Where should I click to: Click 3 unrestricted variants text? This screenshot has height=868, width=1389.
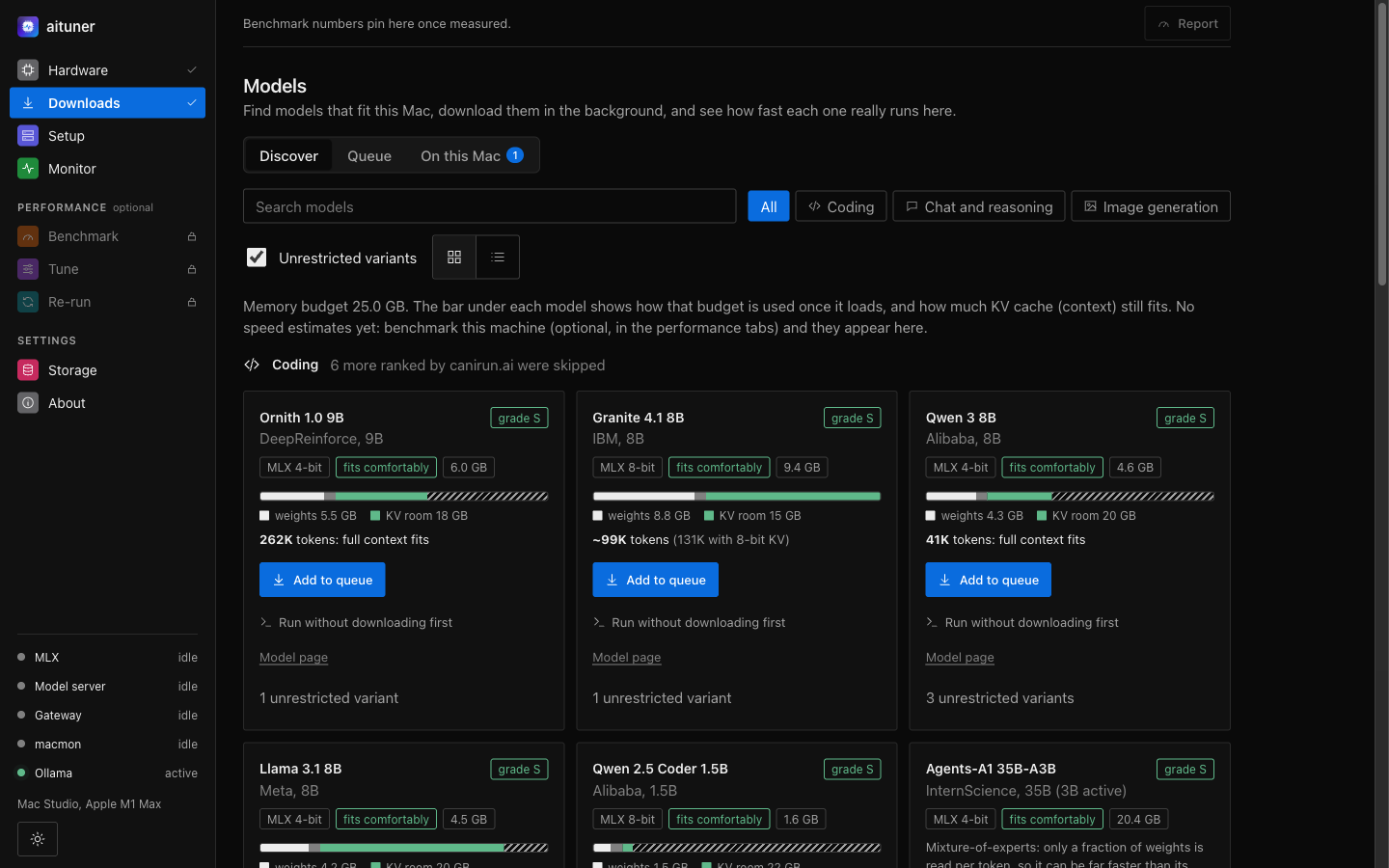[x=999, y=698]
